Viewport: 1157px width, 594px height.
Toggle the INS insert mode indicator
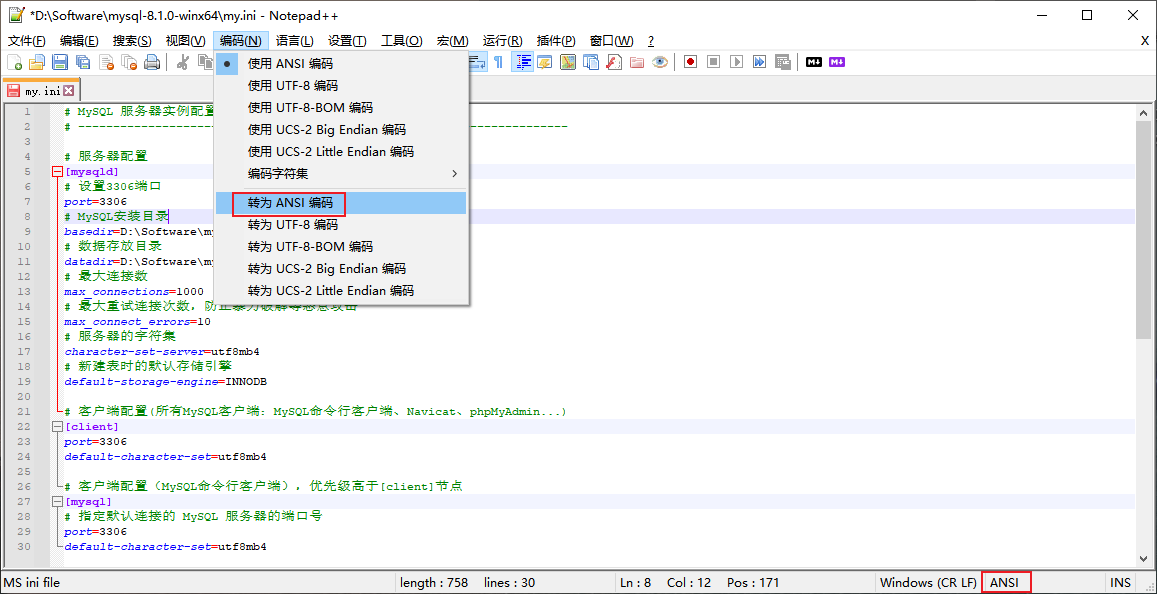pos(1119,582)
